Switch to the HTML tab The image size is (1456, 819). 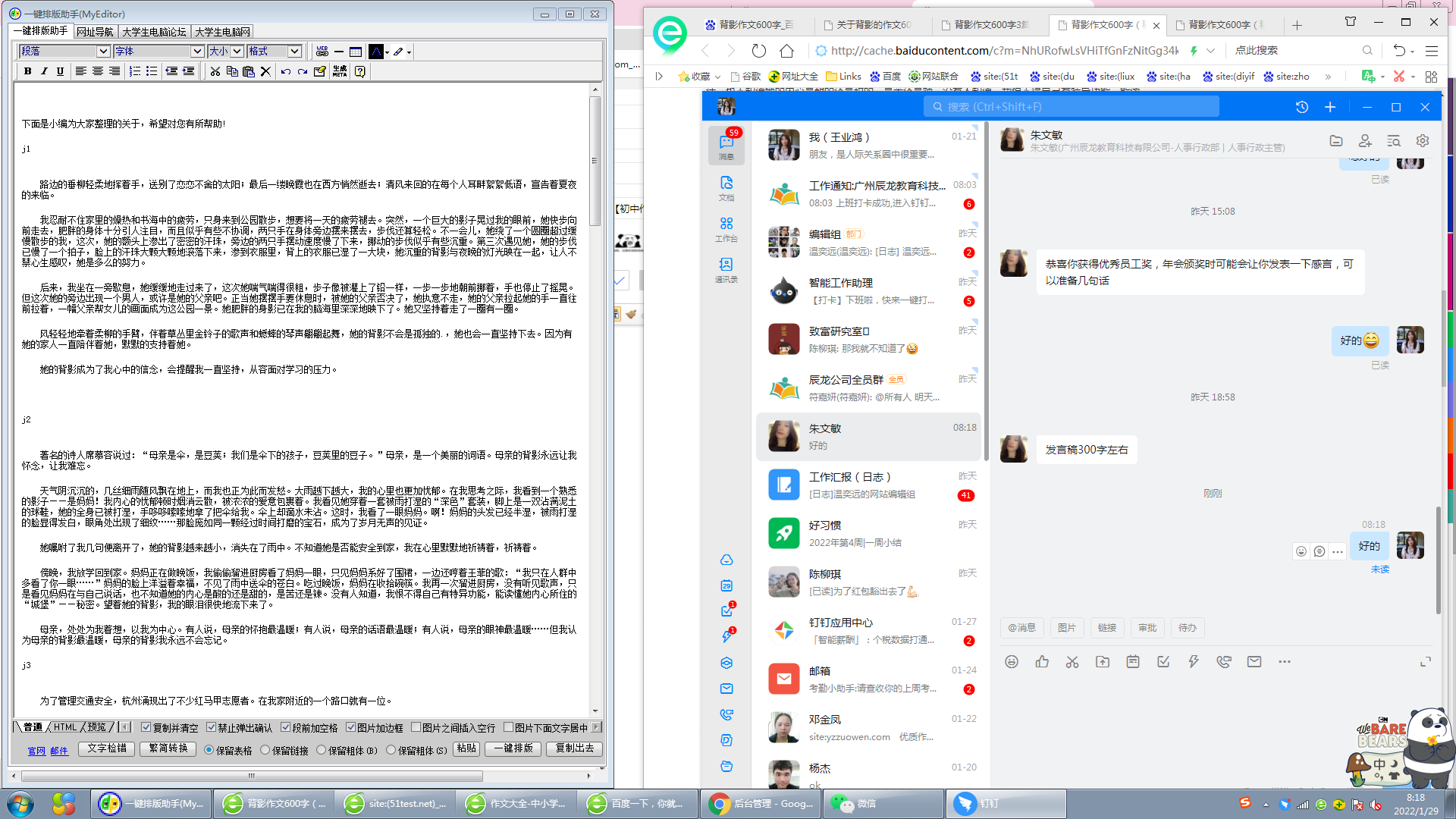point(65,726)
